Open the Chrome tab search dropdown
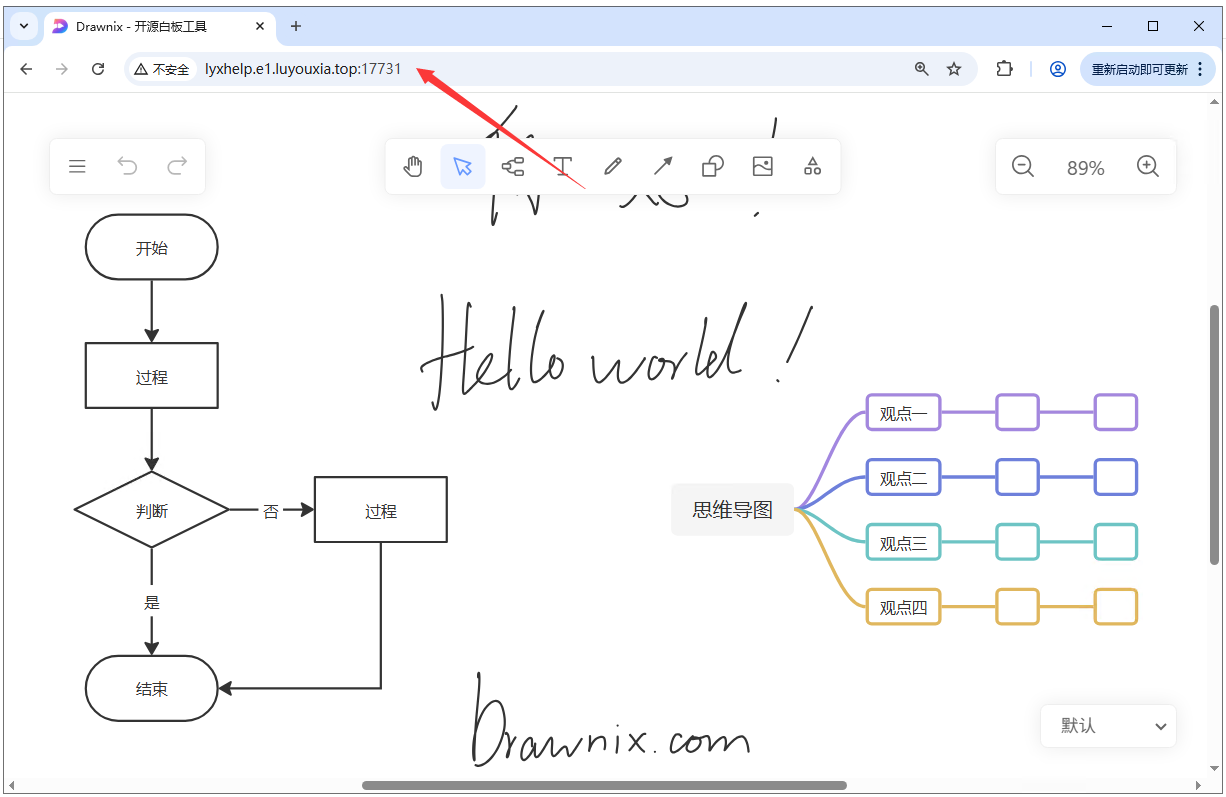The height and width of the screenshot is (797, 1226). 24,26
